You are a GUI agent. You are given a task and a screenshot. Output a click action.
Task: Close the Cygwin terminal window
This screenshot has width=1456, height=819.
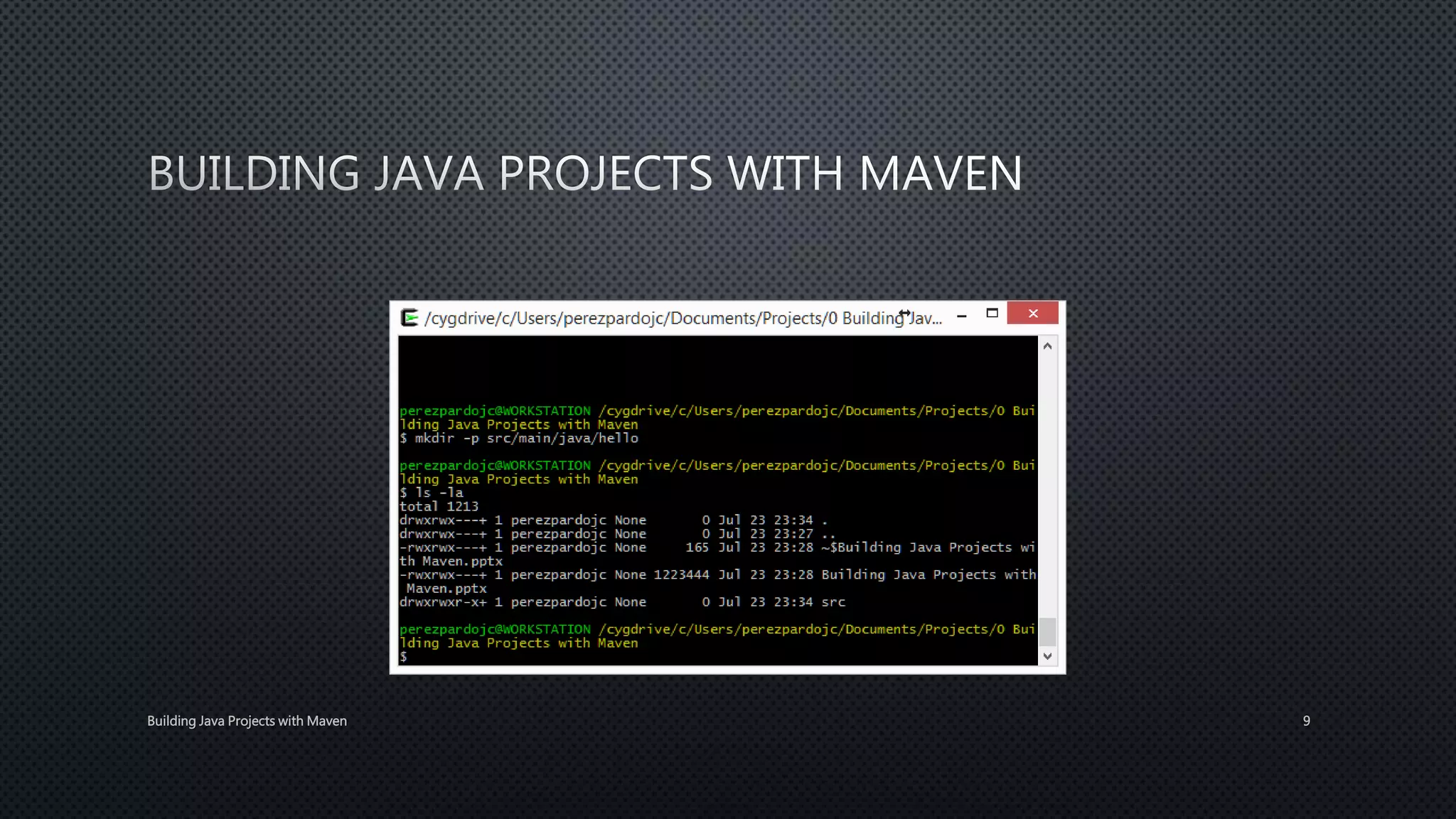(1033, 314)
